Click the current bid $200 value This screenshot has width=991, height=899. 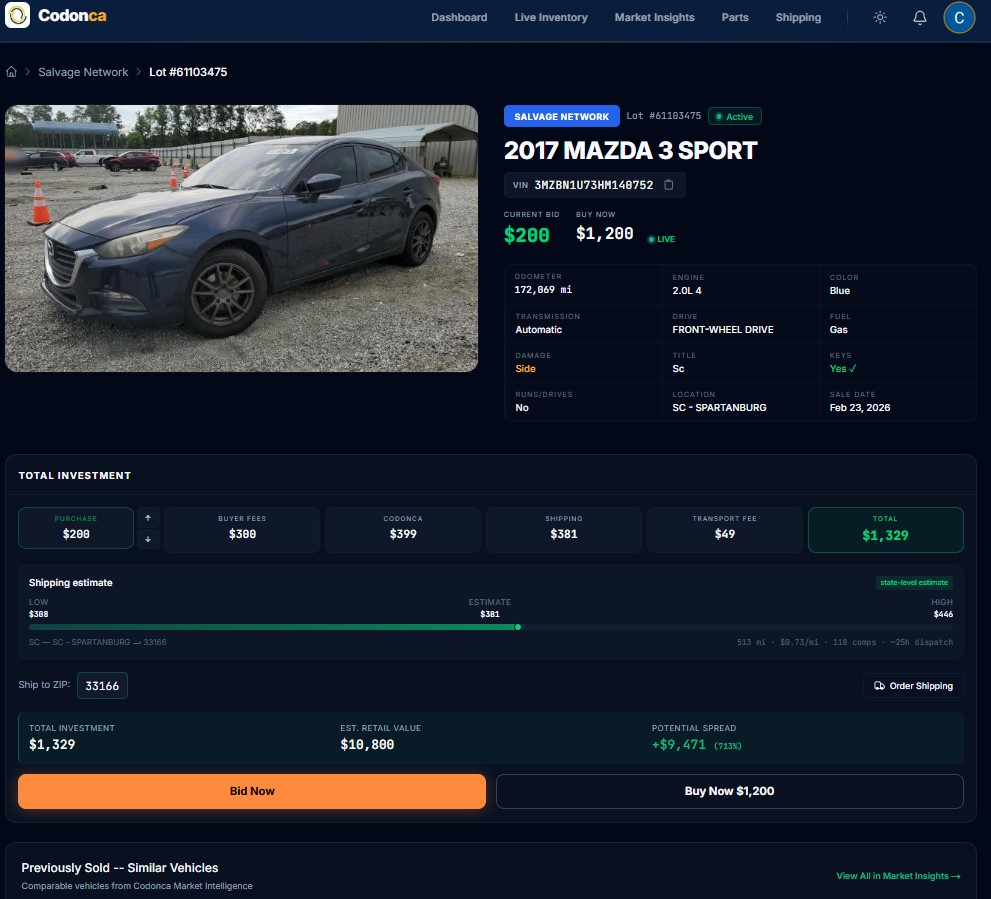click(526, 235)
